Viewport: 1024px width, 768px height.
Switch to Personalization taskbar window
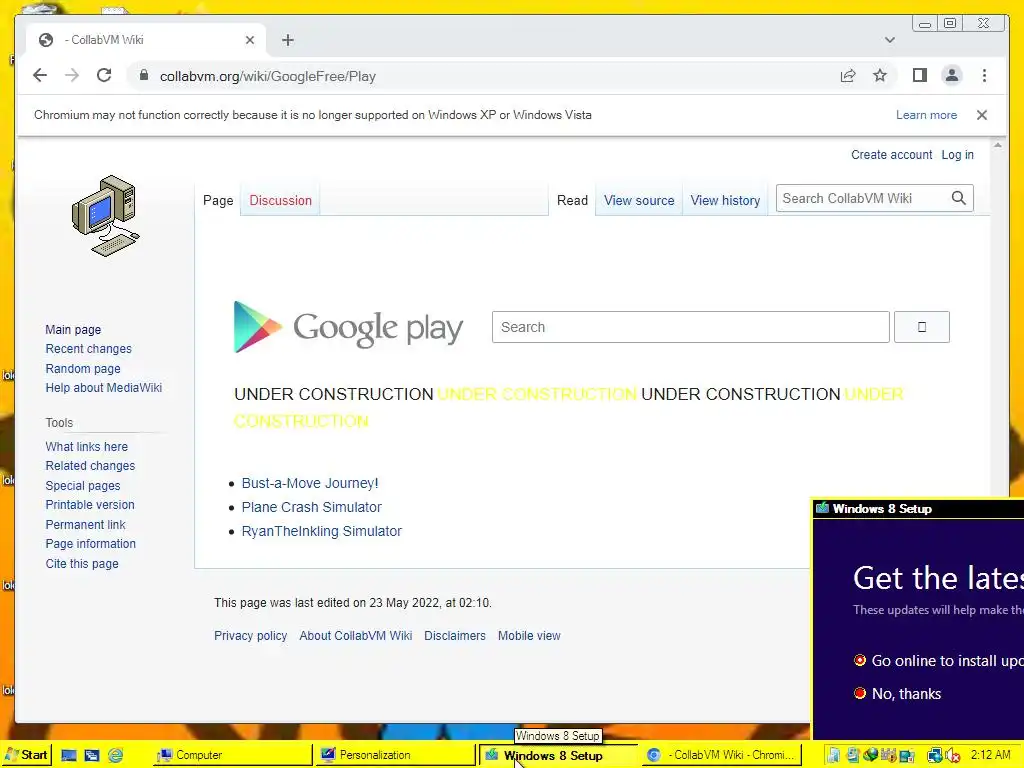[396, 755]
